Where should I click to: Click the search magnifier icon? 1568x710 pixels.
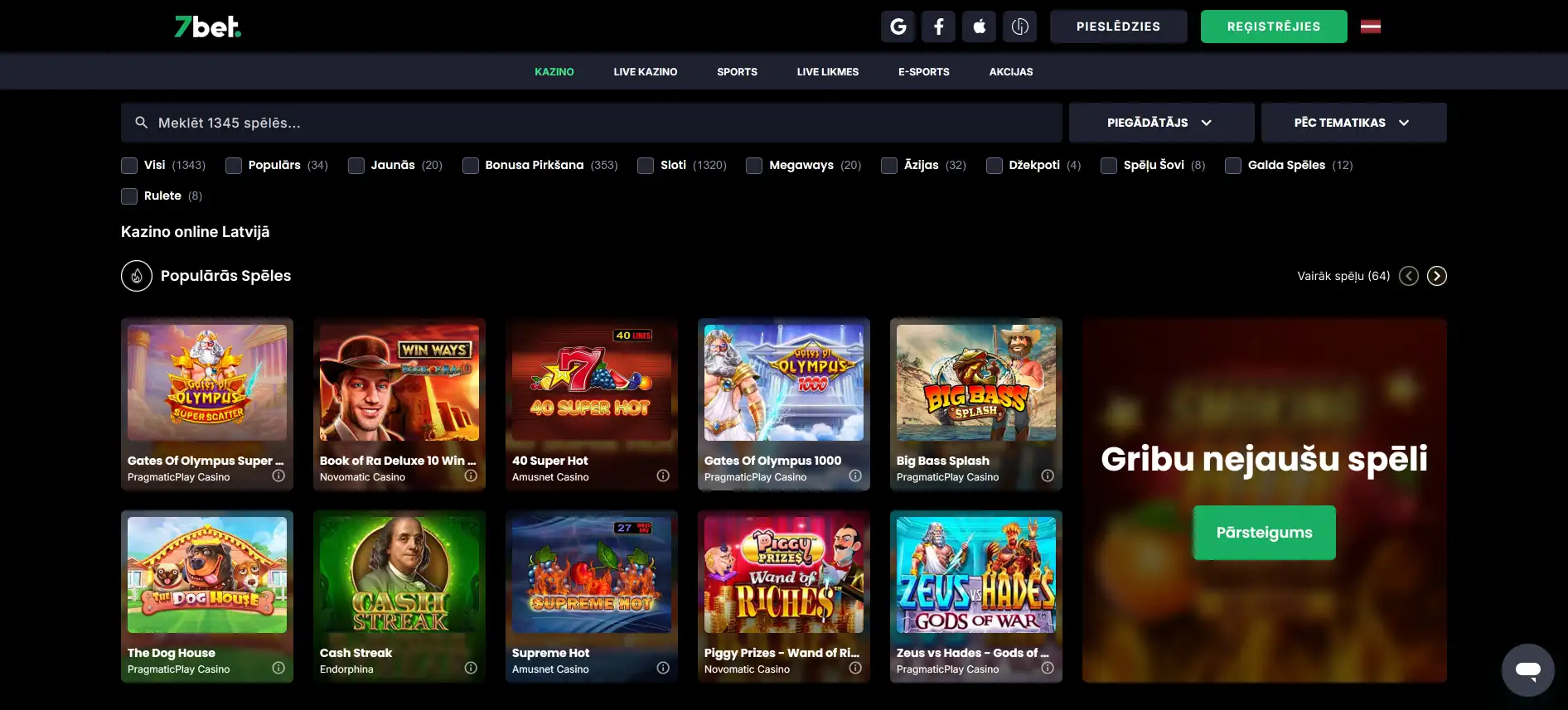[142, 123]
